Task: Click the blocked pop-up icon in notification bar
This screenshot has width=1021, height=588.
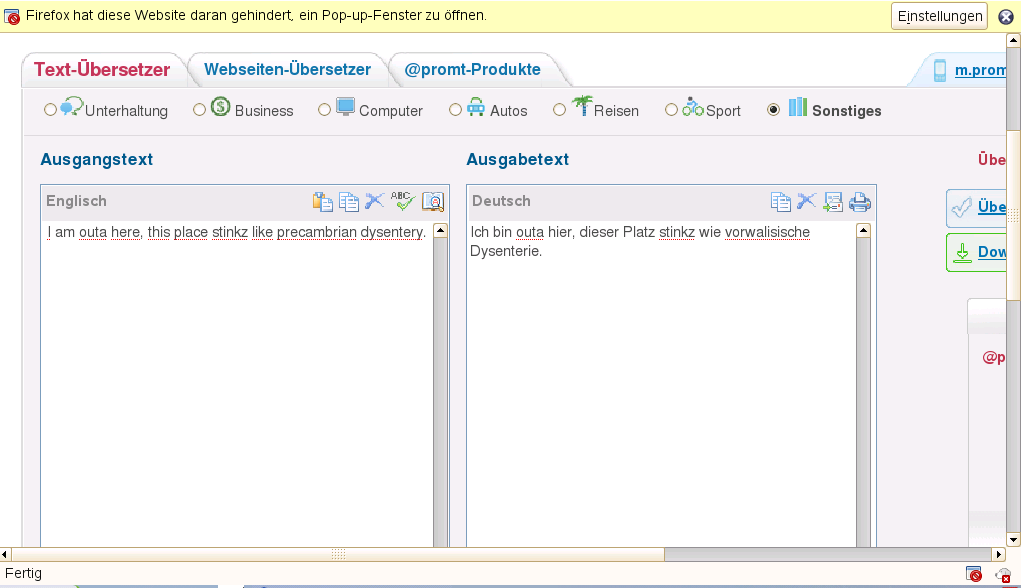Action: point(12,16)
